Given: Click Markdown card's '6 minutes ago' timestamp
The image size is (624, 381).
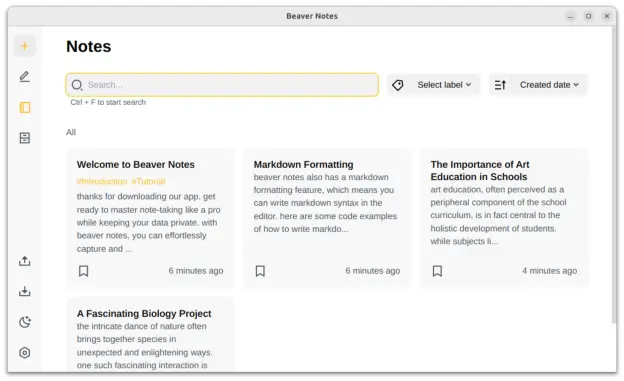Looking at the screenshot, I should click(373, 271).
